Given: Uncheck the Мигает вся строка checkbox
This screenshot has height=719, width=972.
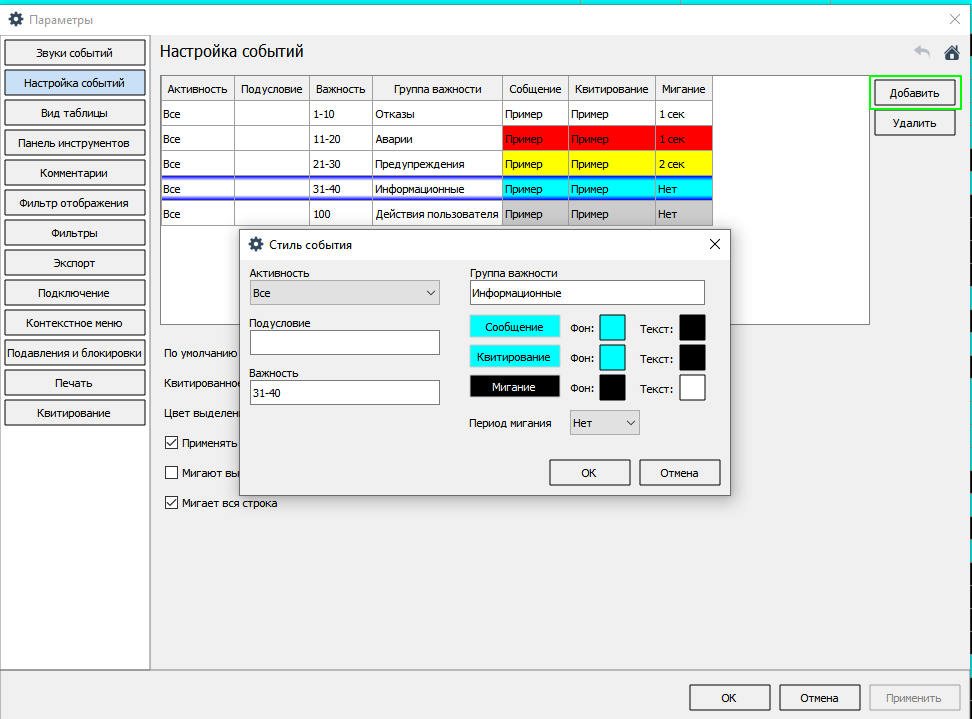Looking at the screenshot, I should coord(172,503).
